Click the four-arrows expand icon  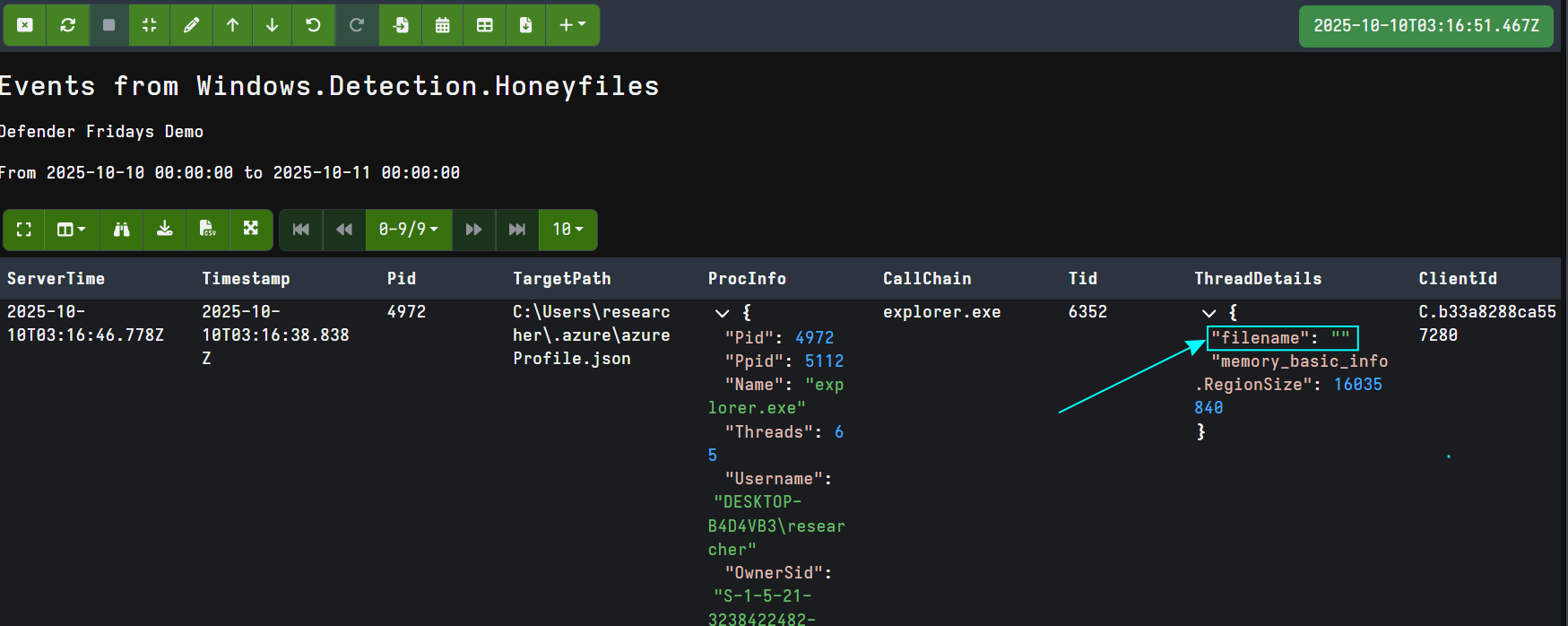tap(251, 230)
